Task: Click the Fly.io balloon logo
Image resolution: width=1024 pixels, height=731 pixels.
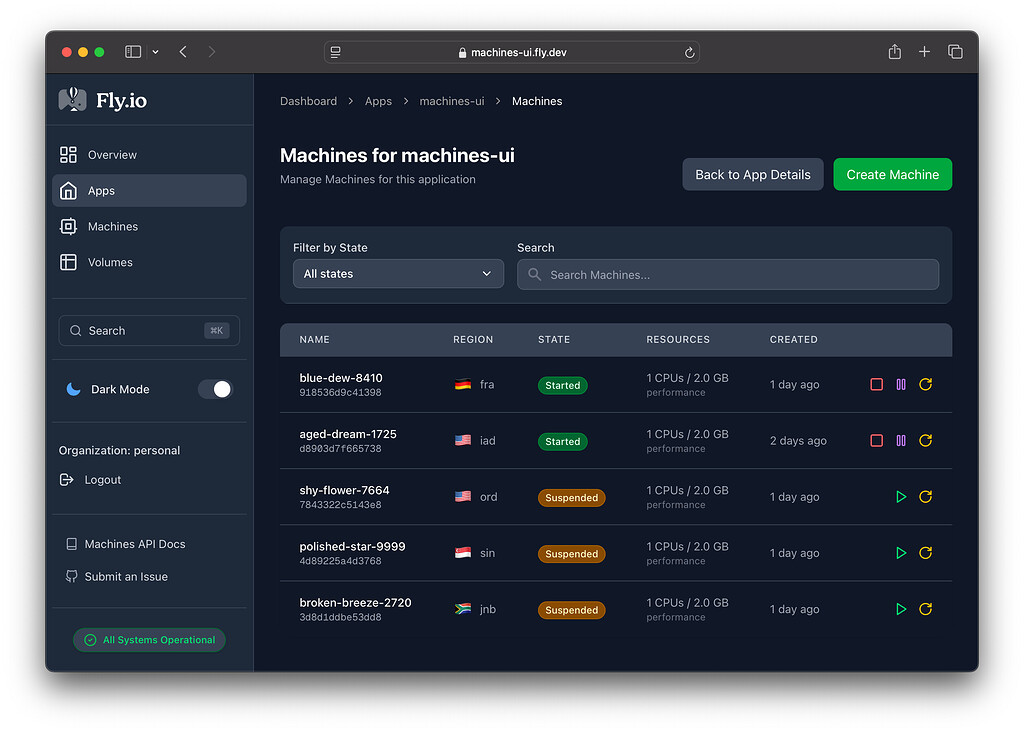Action: click(70, 99)
